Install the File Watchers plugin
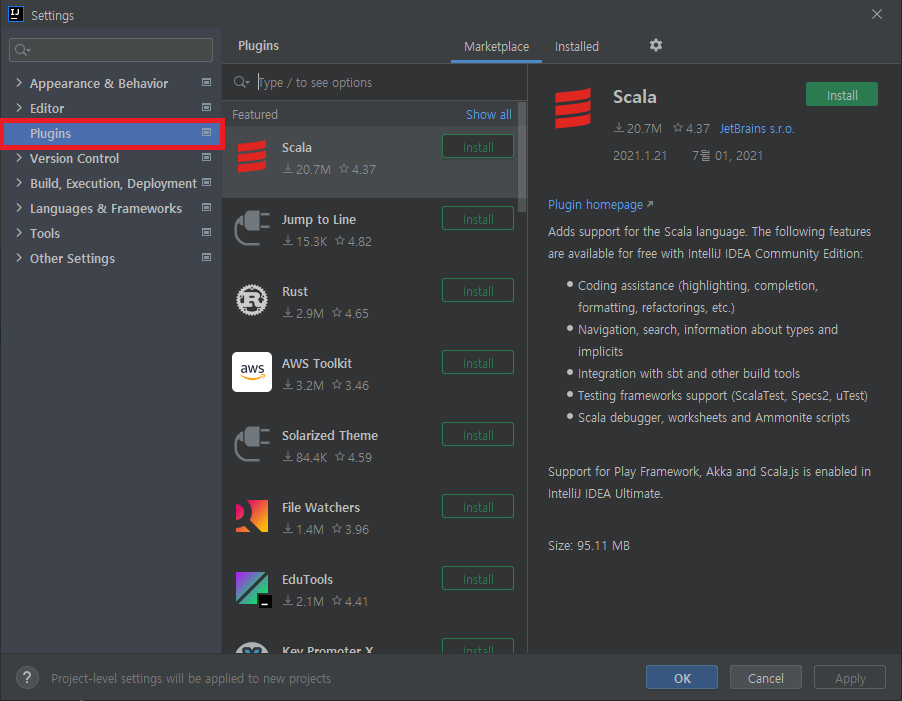This screenshot has width=902, height=701. [477, 507]
